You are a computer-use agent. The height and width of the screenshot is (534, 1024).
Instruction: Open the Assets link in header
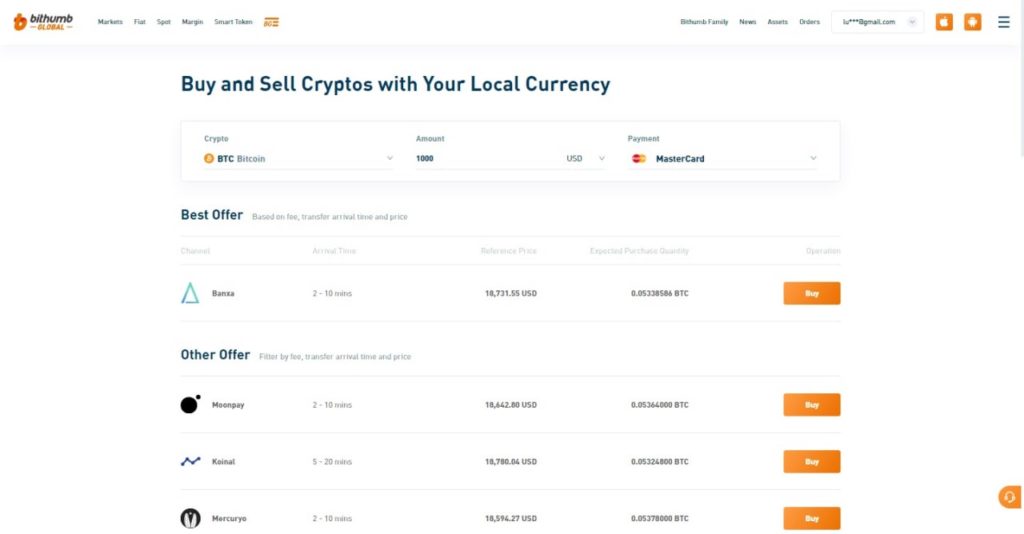pyautogui.click(x=777, y=22)
